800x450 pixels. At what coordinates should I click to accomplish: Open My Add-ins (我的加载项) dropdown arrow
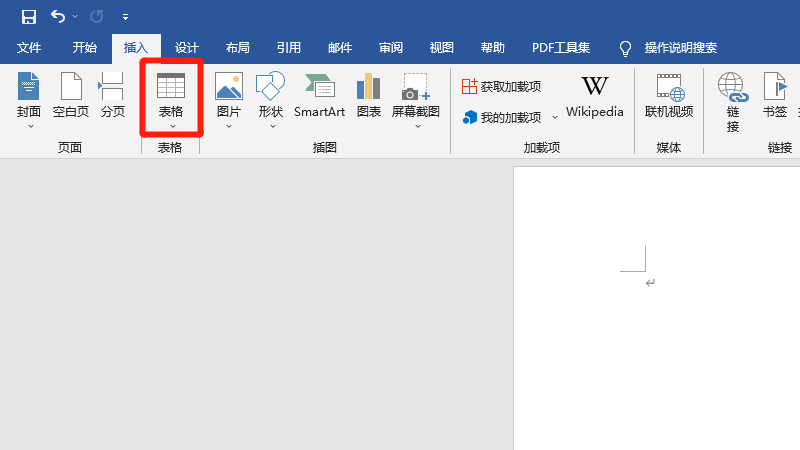(x=555, y=118)
